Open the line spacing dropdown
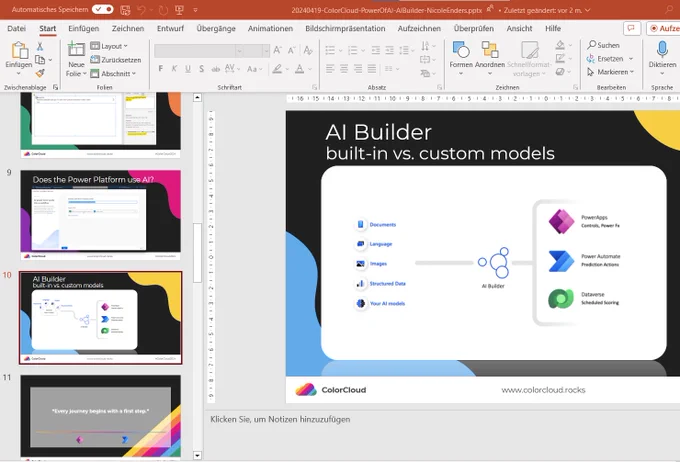The width and height of the screenshot is (680, 462). (406, 50)
